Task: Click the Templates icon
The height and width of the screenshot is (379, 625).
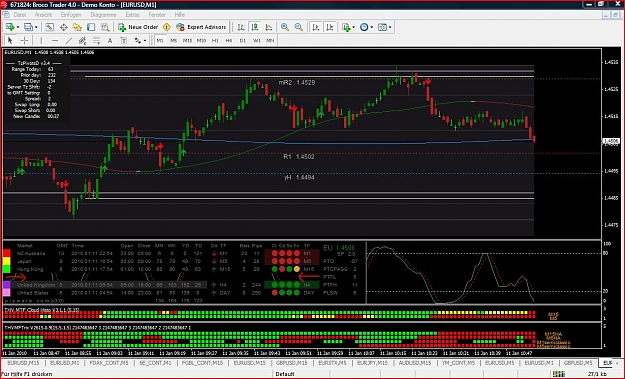Action: (x=382, y=27)
